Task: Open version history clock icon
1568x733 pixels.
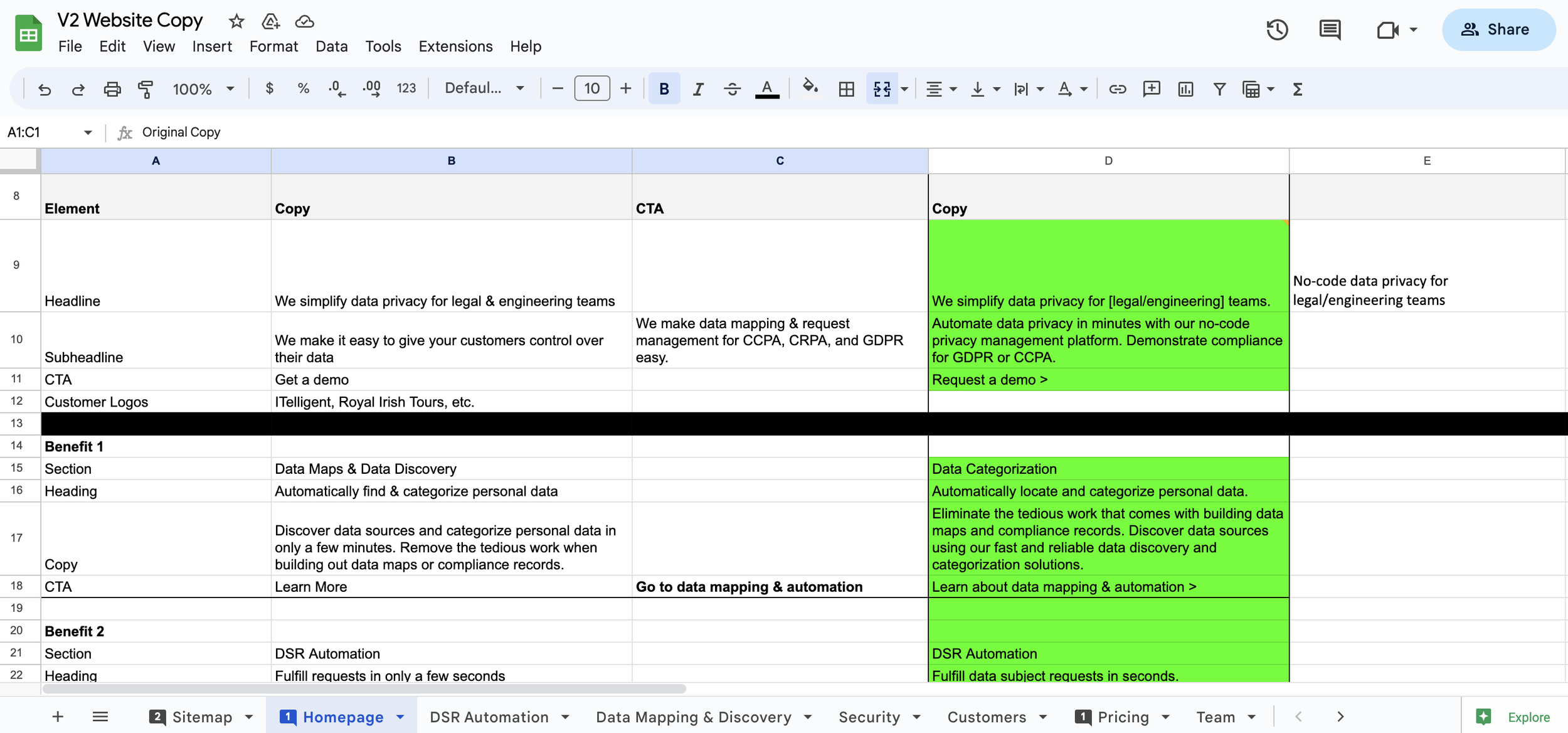Action: (1277, 29)
